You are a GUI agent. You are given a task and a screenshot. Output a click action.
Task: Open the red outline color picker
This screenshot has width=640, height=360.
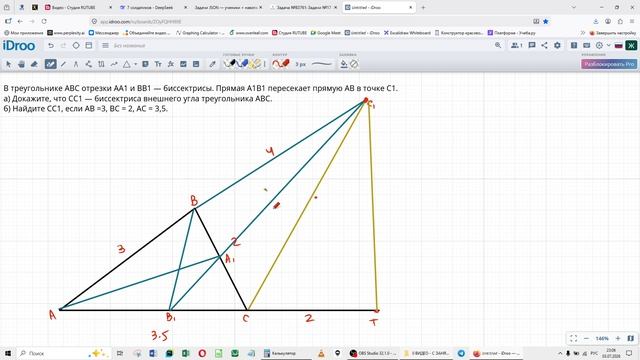281,64
